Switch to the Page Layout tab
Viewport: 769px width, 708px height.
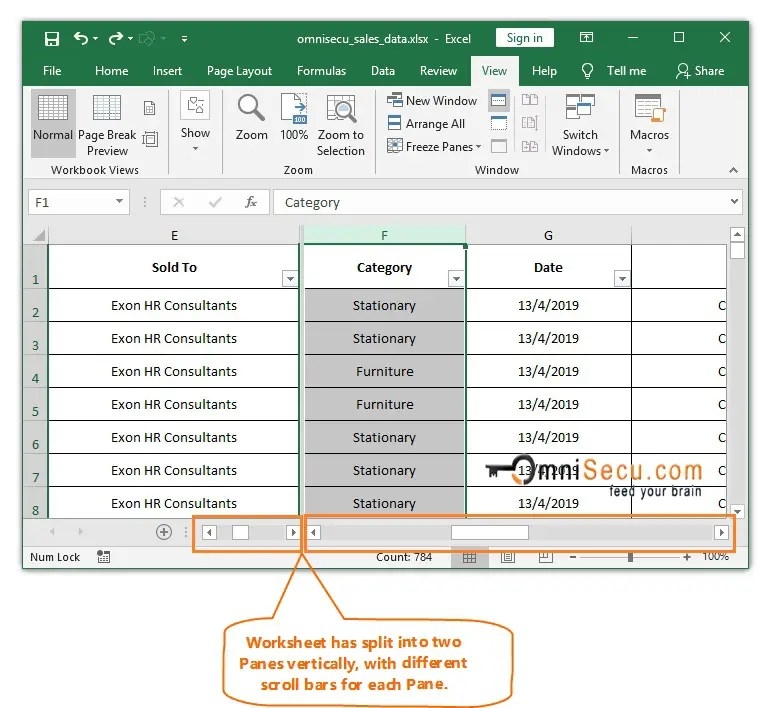click(x=239, y=71)
